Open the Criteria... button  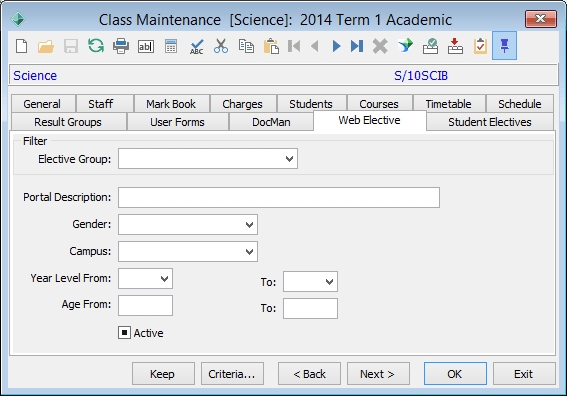(232, 374)
